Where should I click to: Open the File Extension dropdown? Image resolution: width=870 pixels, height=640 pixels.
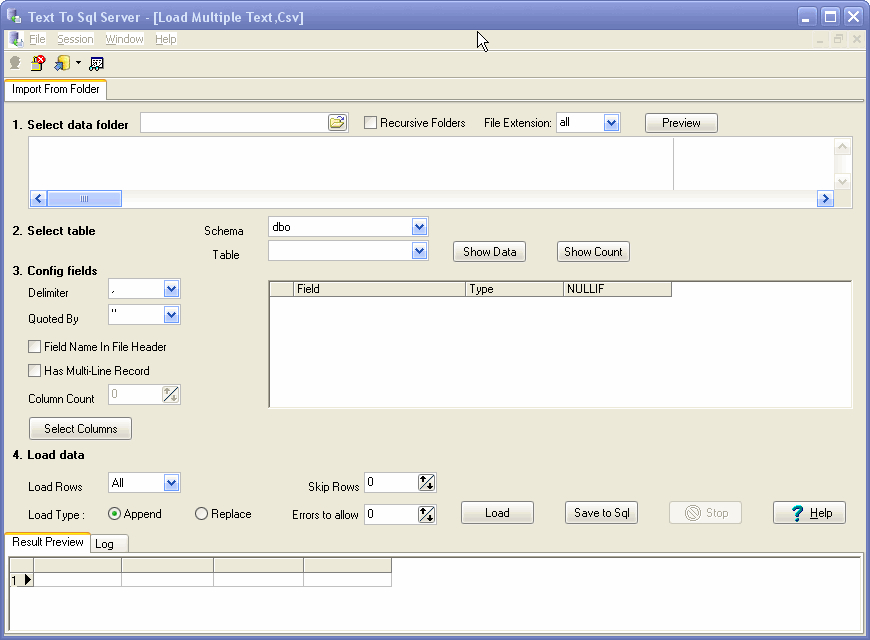point(611,123)
